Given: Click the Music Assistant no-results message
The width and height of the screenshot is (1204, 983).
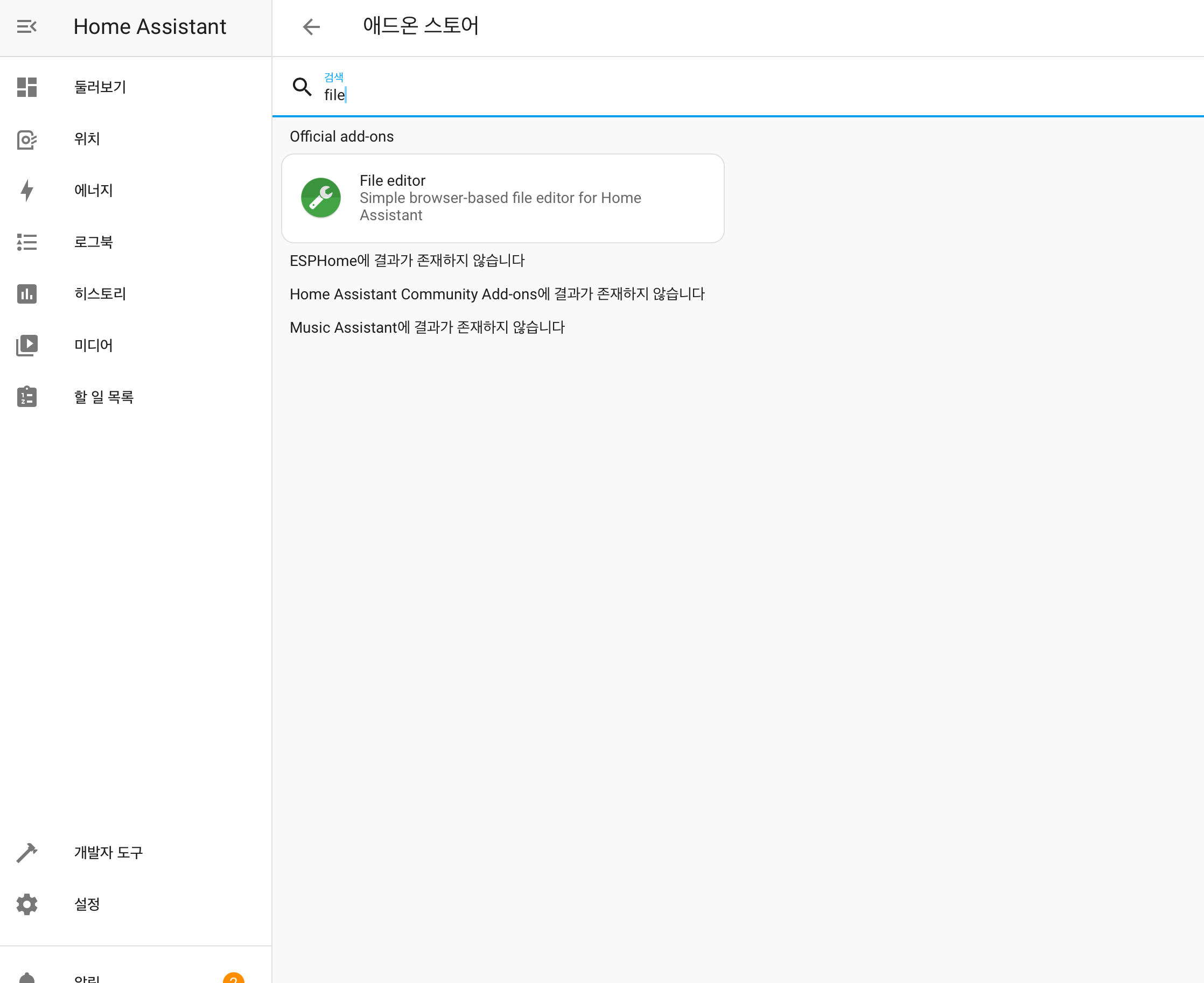Looking at the screenshot, I should [428, 327].
